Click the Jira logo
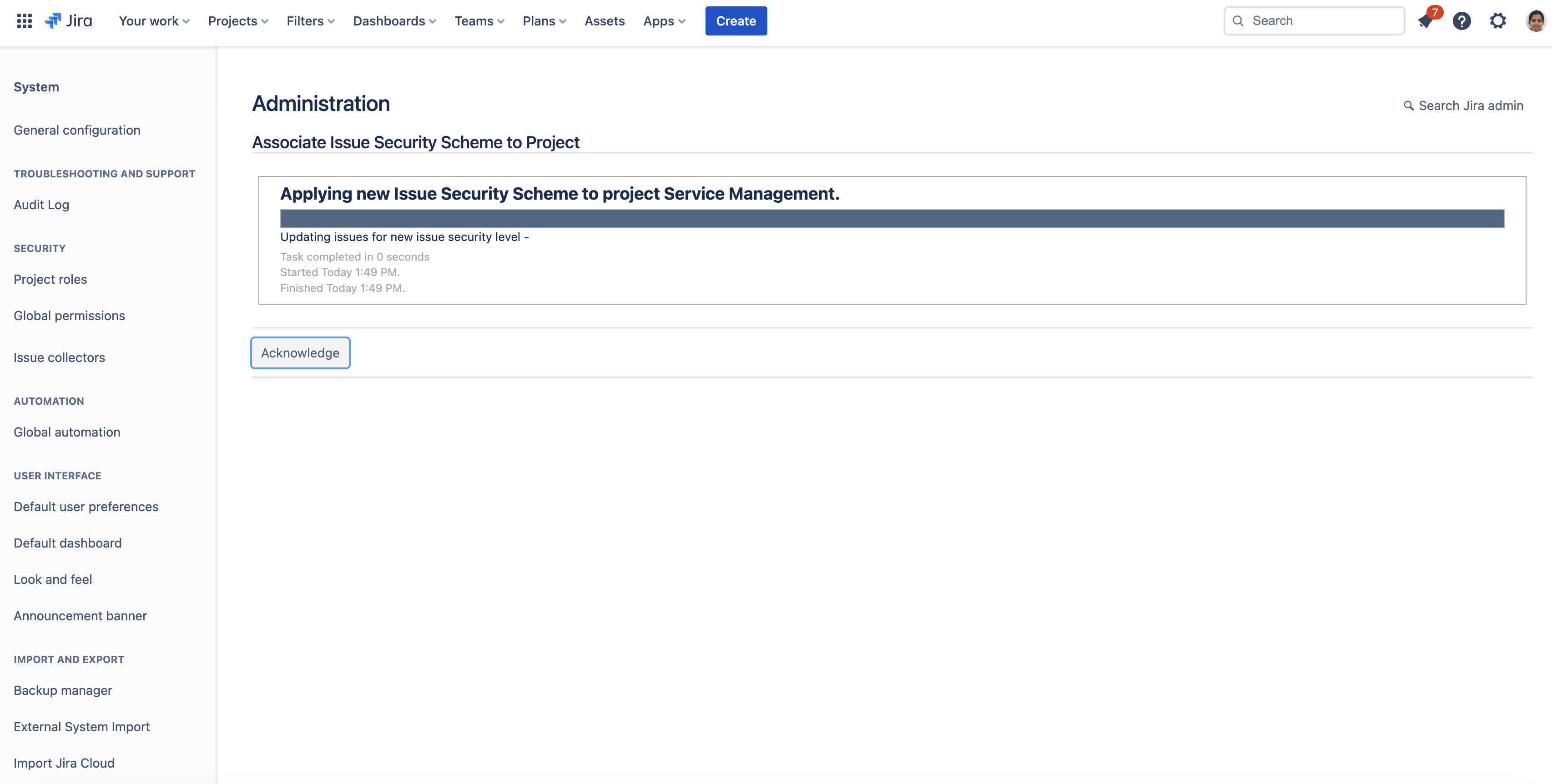The width and height of the screenshot is (1552, 784). click(x=69, y=21)
